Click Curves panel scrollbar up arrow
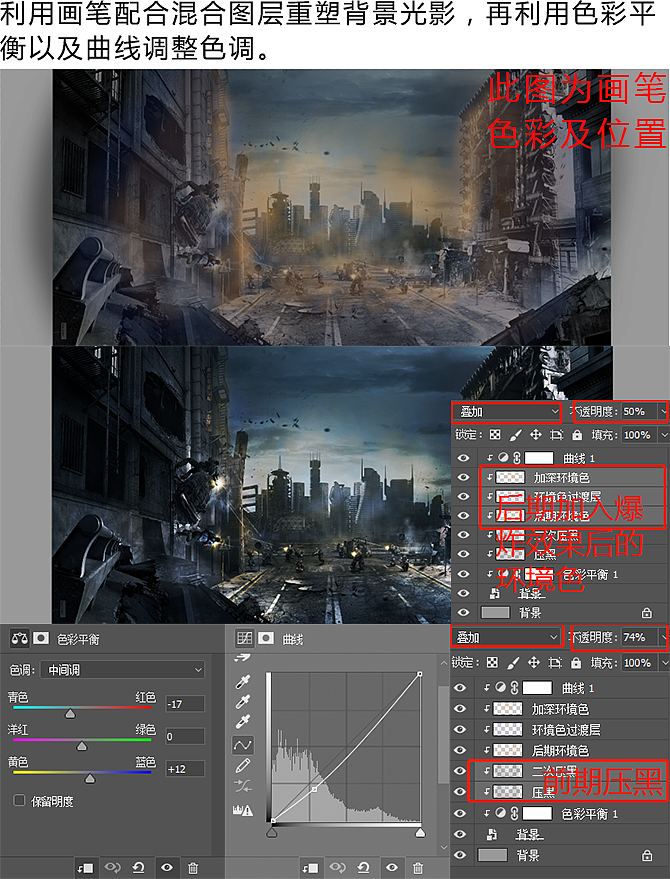 443,664
